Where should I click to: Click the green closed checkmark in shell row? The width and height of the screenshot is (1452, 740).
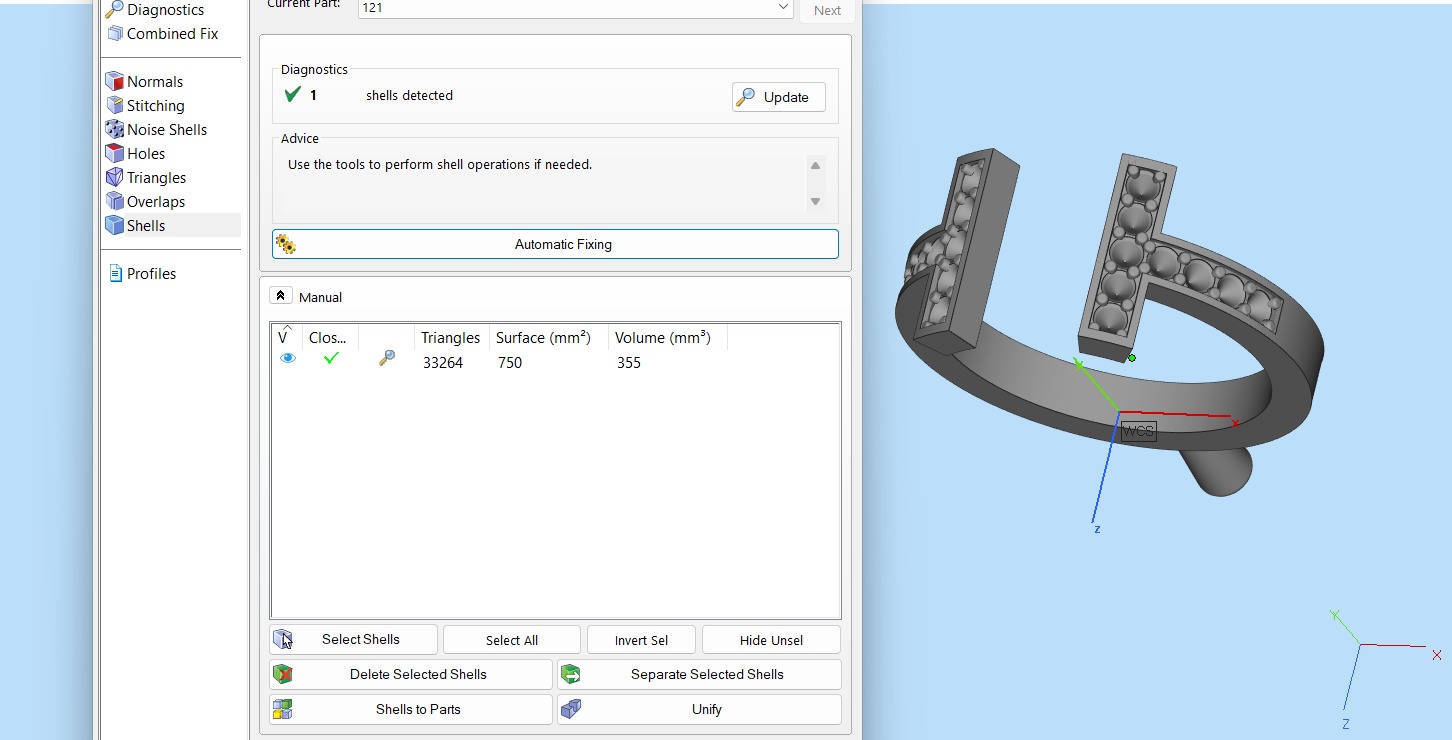point(331,358)
